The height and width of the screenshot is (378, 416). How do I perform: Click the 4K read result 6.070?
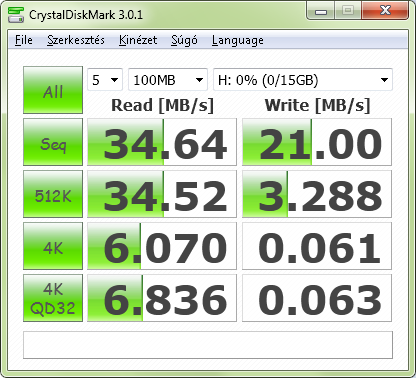[x=162, y=246]
